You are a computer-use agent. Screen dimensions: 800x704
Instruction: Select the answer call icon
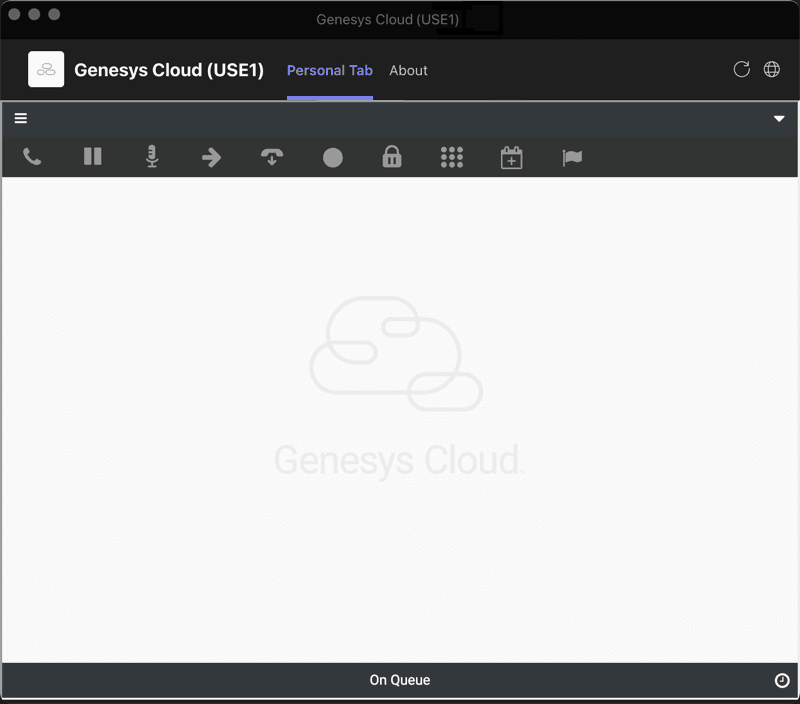272,157
